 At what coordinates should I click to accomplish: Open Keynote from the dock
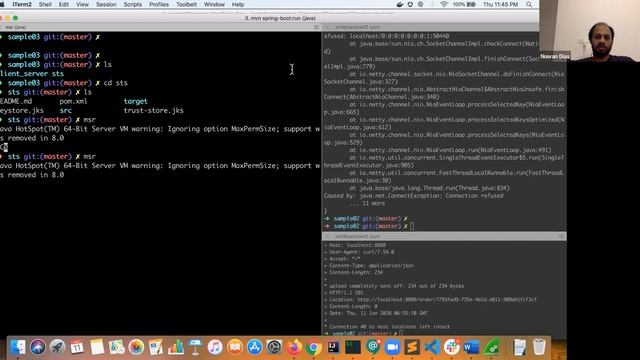pos(196,347)
